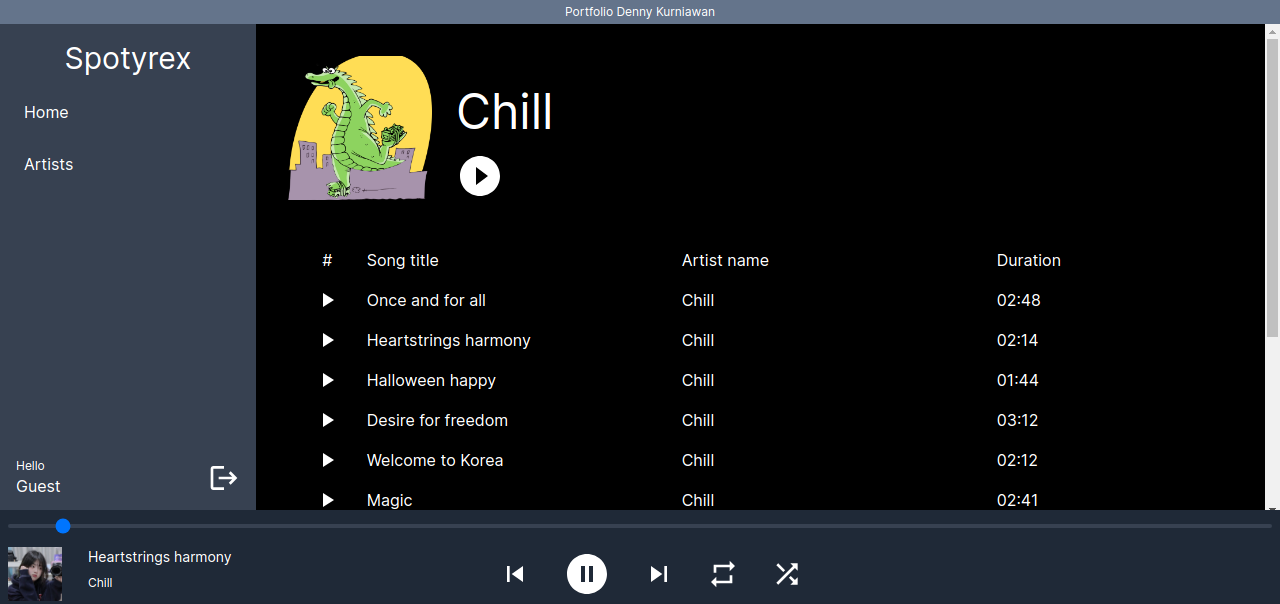The image size is (1280, 604).
Task: Play the song Desire for freedom
Action: 328,420
